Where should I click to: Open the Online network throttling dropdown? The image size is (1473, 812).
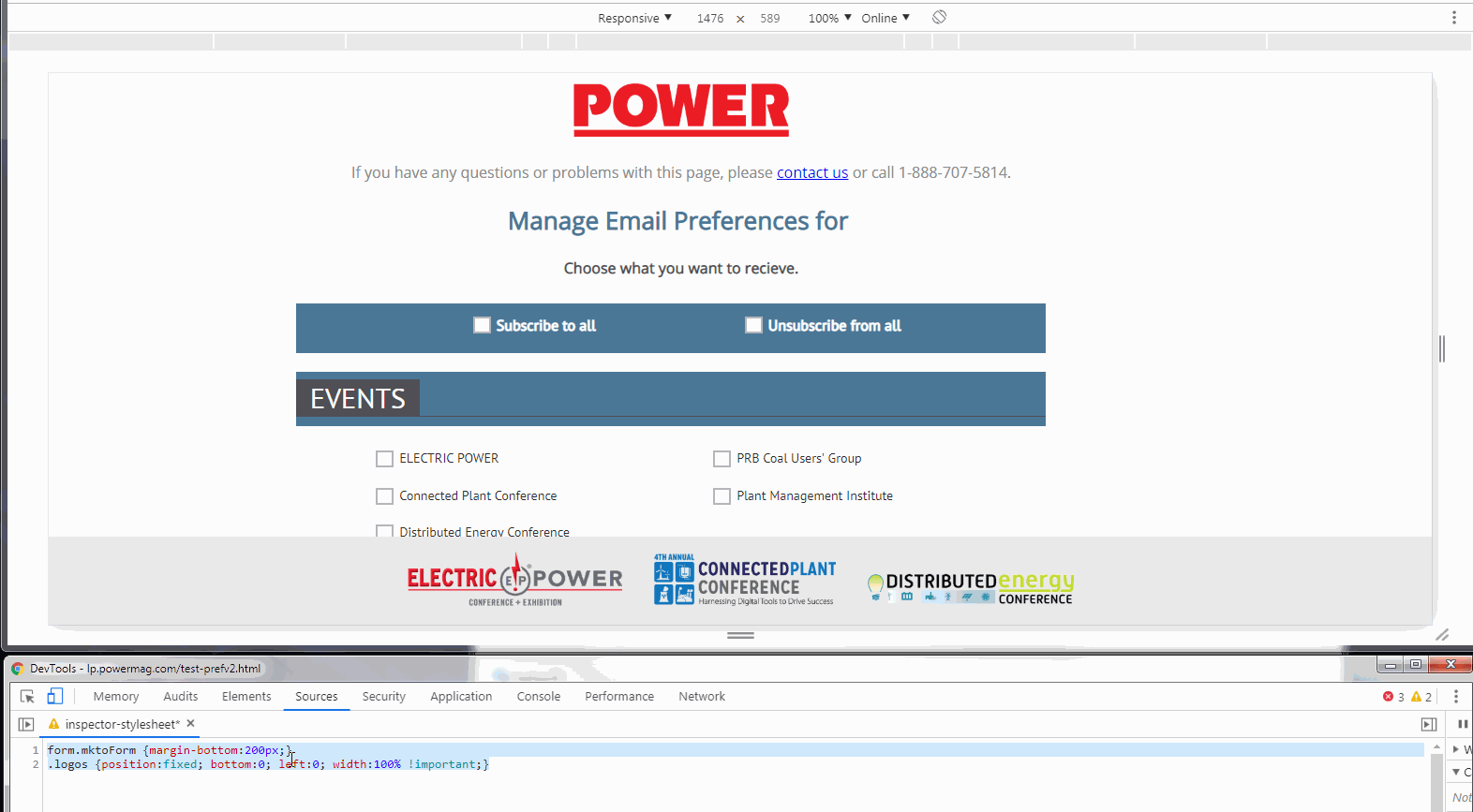click(x=885, y=18)
